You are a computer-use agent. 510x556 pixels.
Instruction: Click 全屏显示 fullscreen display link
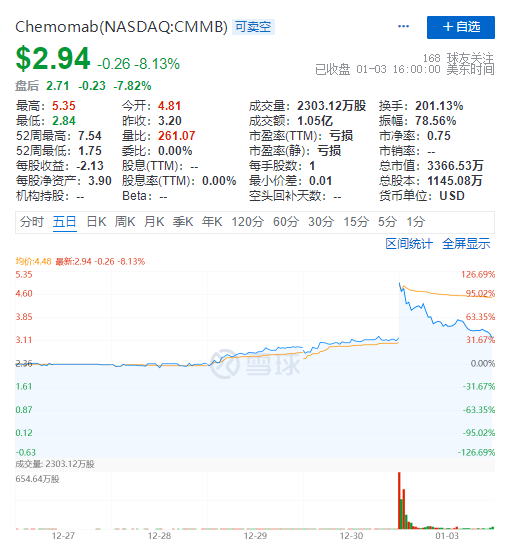(x=466, y=244)
